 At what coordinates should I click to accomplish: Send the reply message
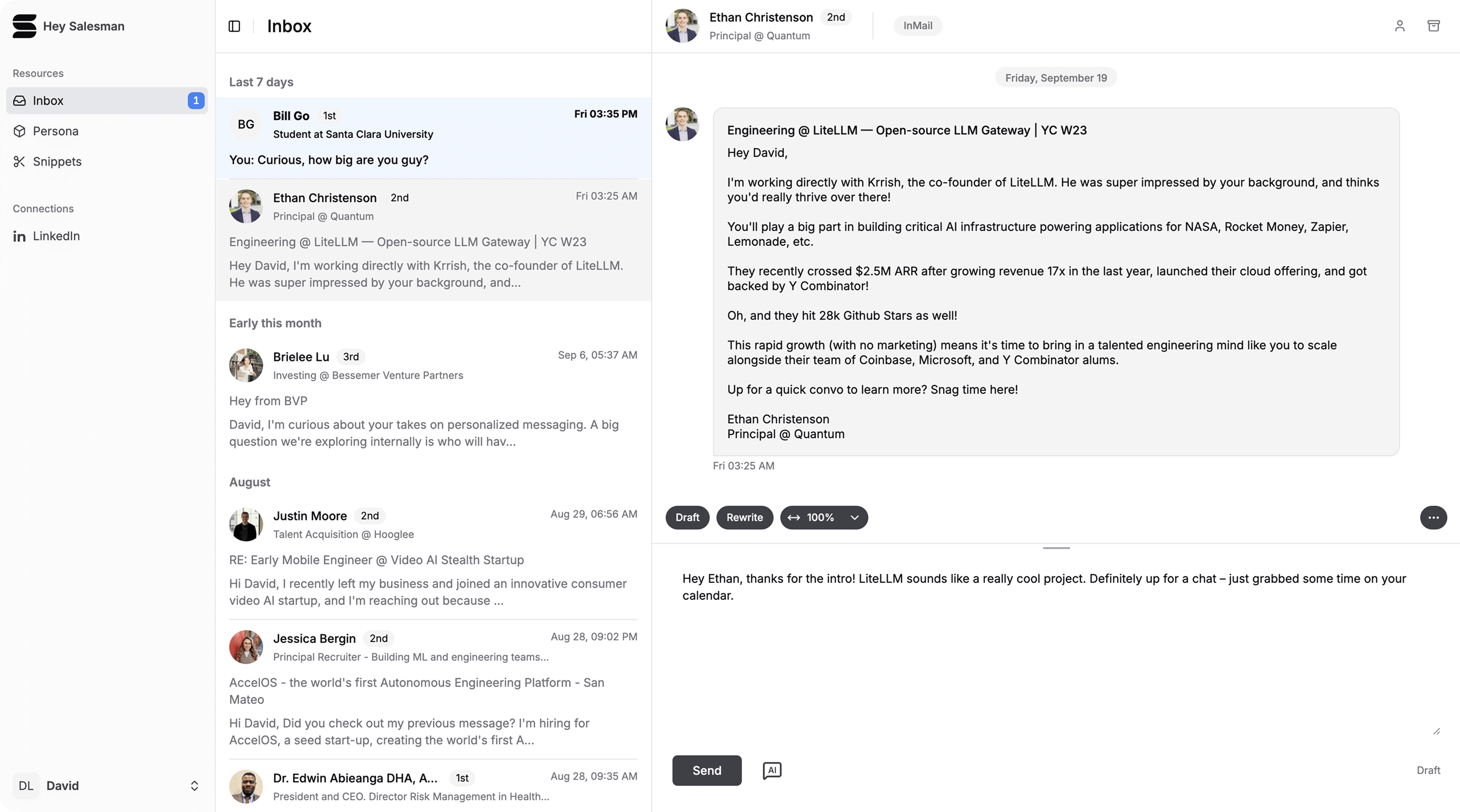tap(706, 770)
